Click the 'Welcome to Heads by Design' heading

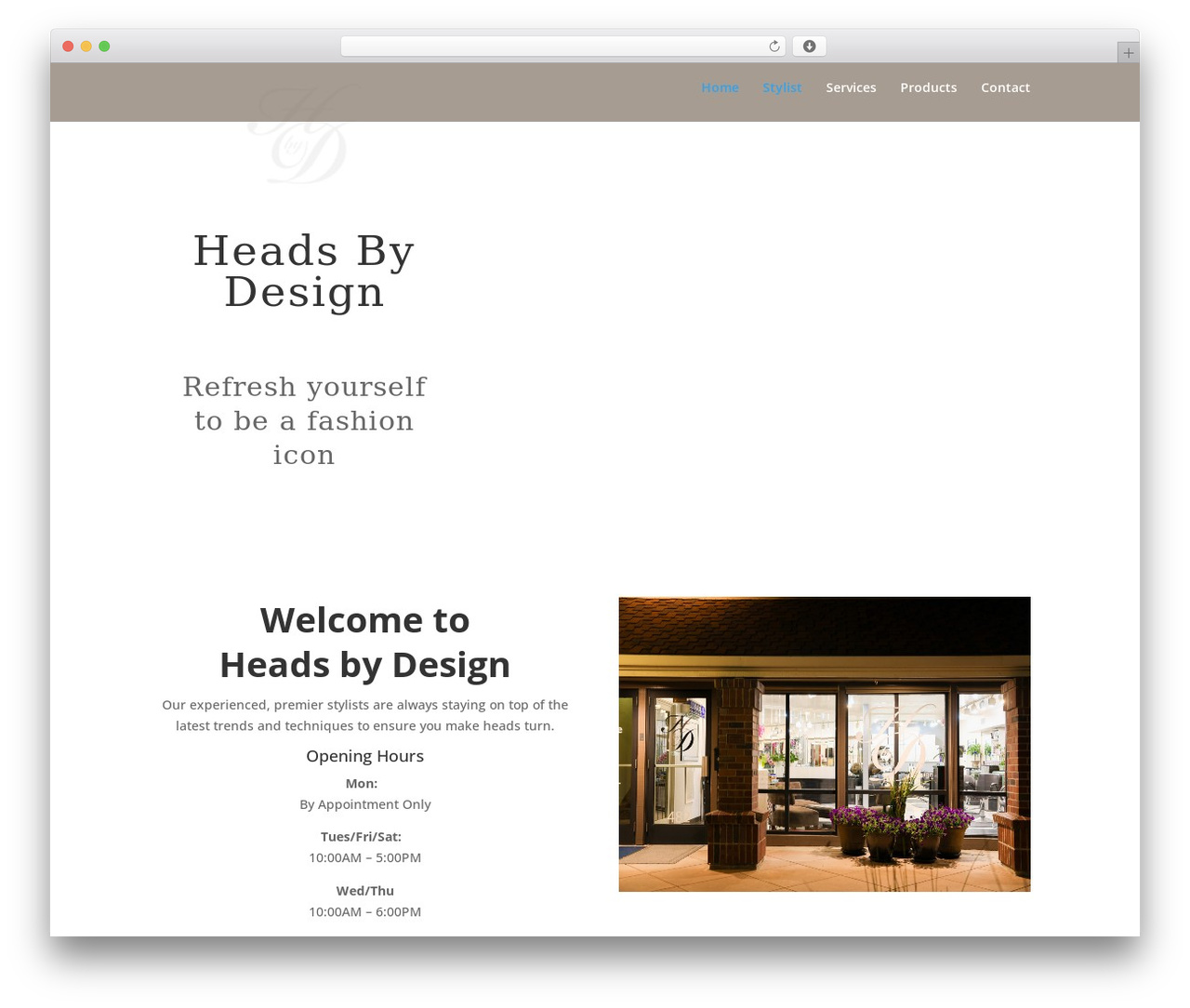click(x=364, y=643)
